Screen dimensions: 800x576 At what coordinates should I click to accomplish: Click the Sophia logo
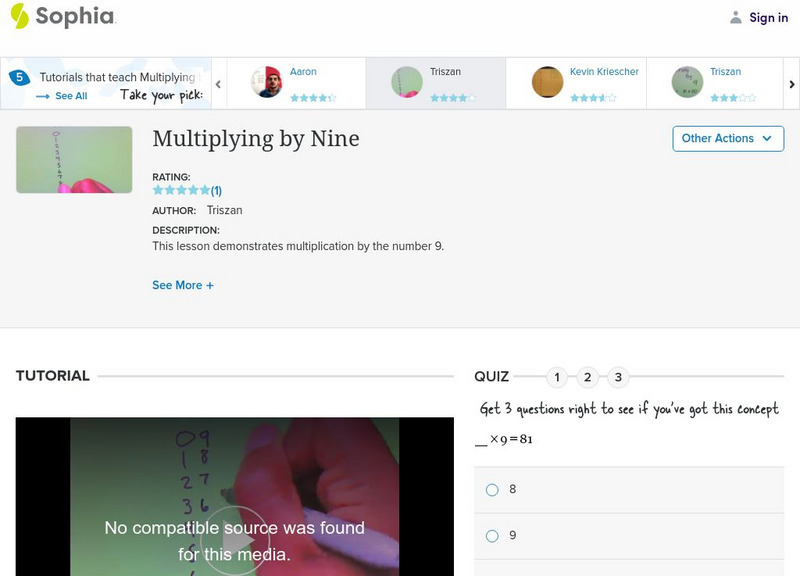pos(60,17)
